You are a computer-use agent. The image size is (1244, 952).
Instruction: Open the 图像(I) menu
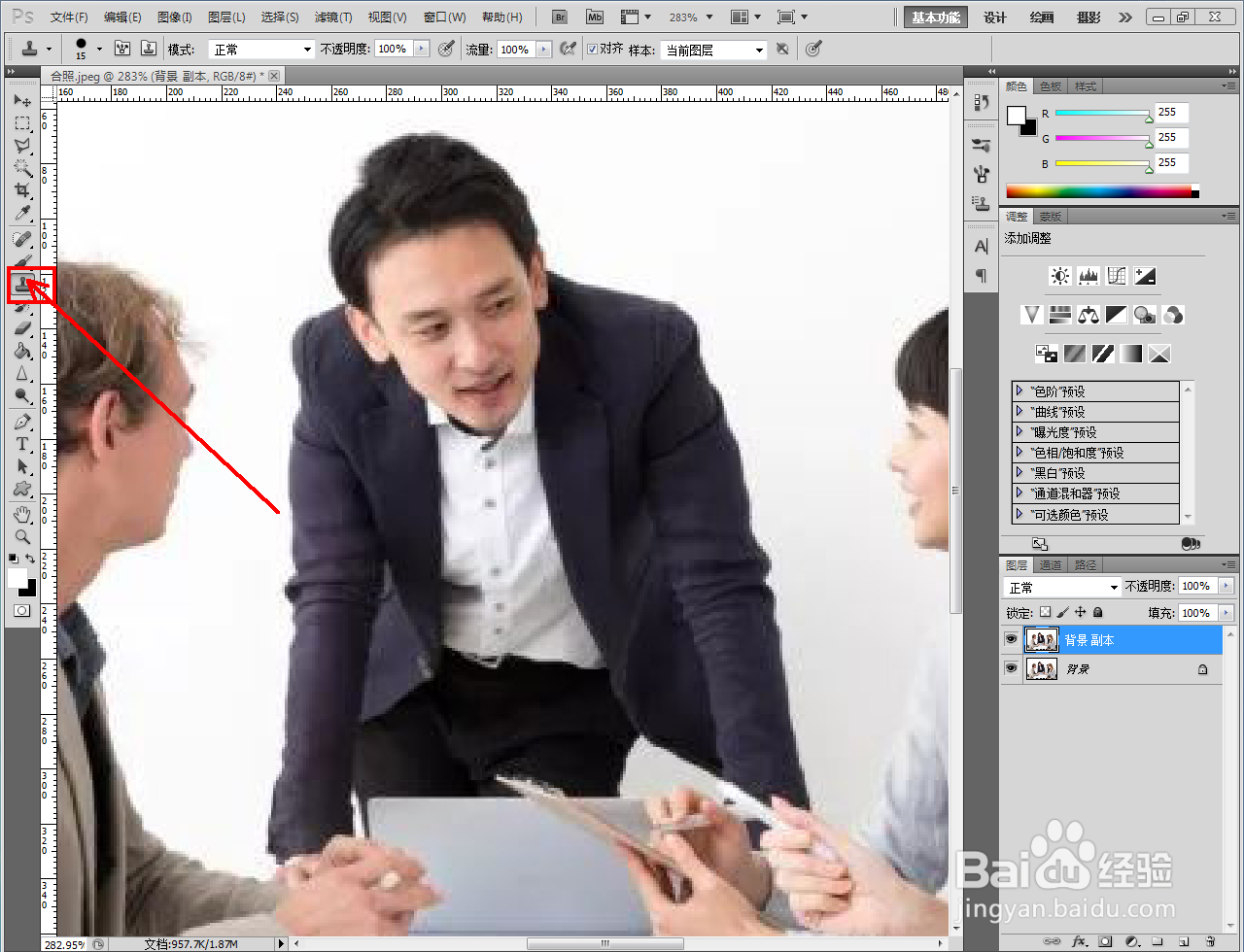[x=174, y=17]
